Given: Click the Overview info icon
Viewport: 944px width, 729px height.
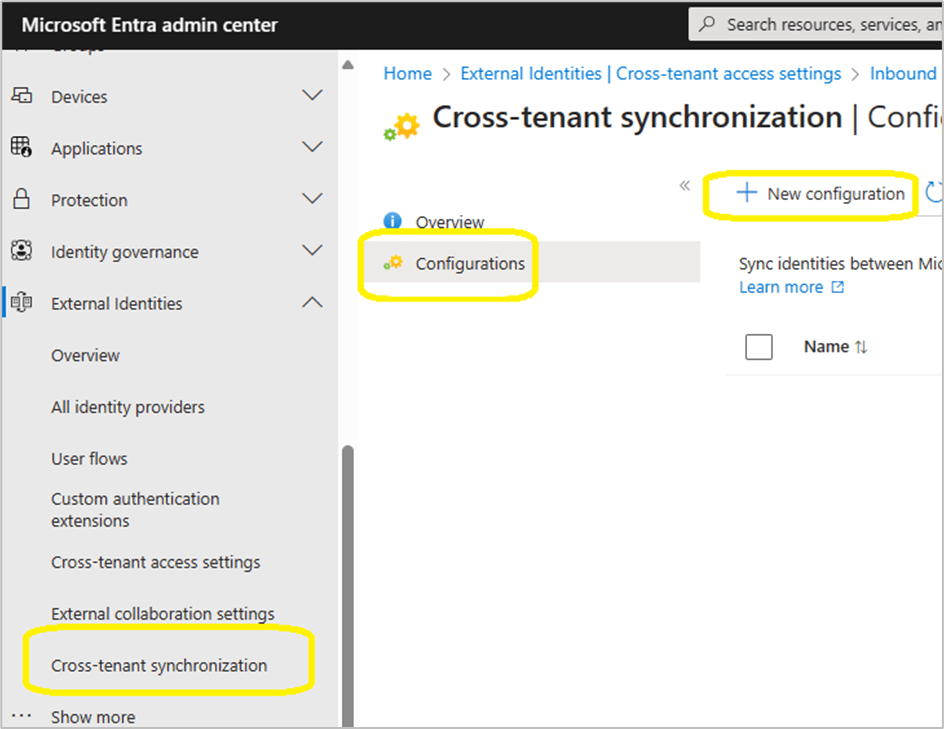Looking at the screenshot, I should click(393, 222).
